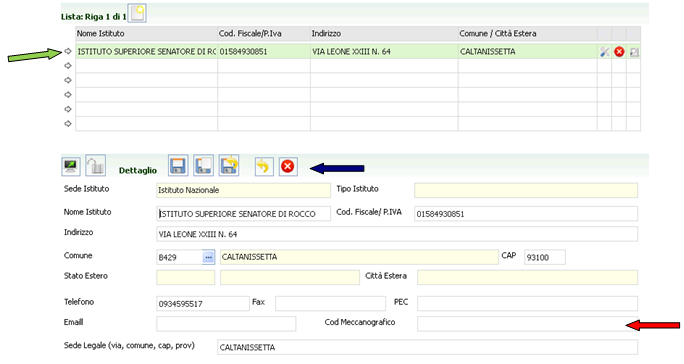Click the new record icon beside Lista
Image resolution: width=684 pixels, height=364 pixels.
pyautogui.click(x=138, y=14)
